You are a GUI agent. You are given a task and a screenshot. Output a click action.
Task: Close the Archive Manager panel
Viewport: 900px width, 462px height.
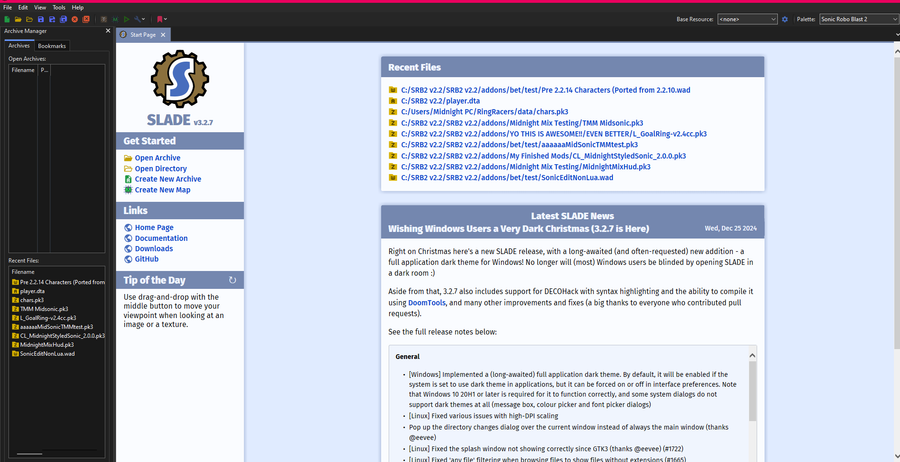(108, 31)
